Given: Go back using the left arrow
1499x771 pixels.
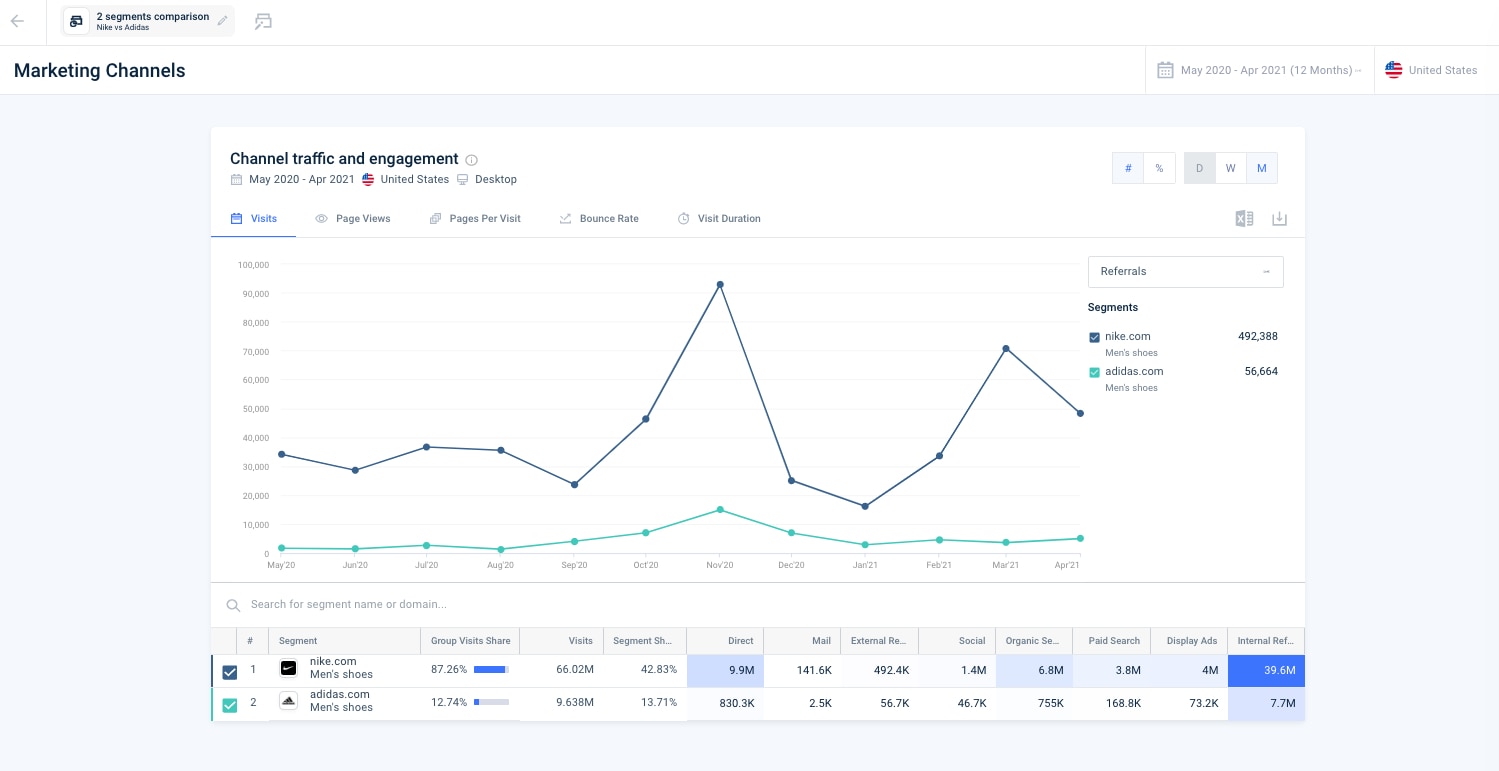Looking at the screenshot, I should click(x=17, y=21).
